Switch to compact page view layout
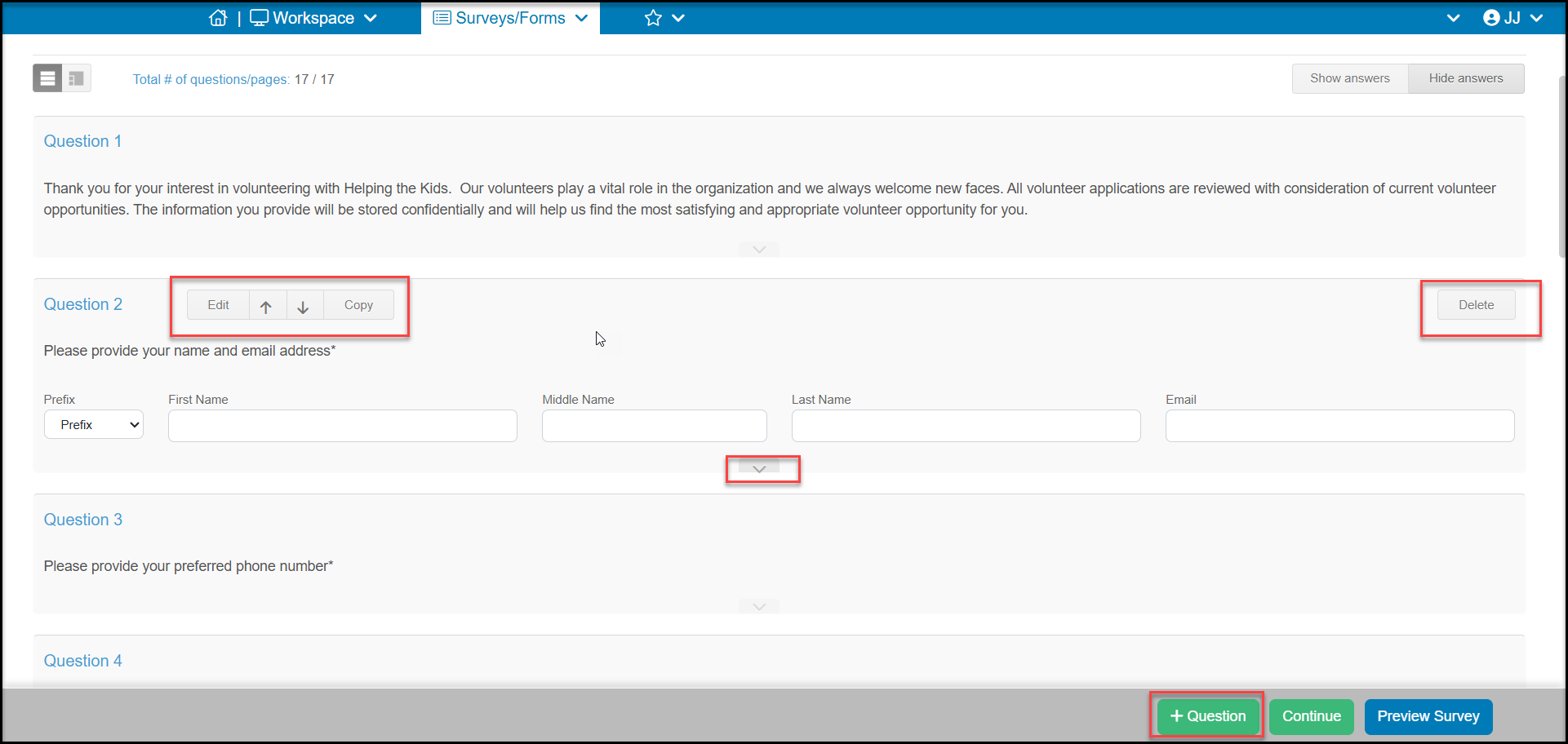Viewport: 1568px width, 744px height. tap(77, 78)
